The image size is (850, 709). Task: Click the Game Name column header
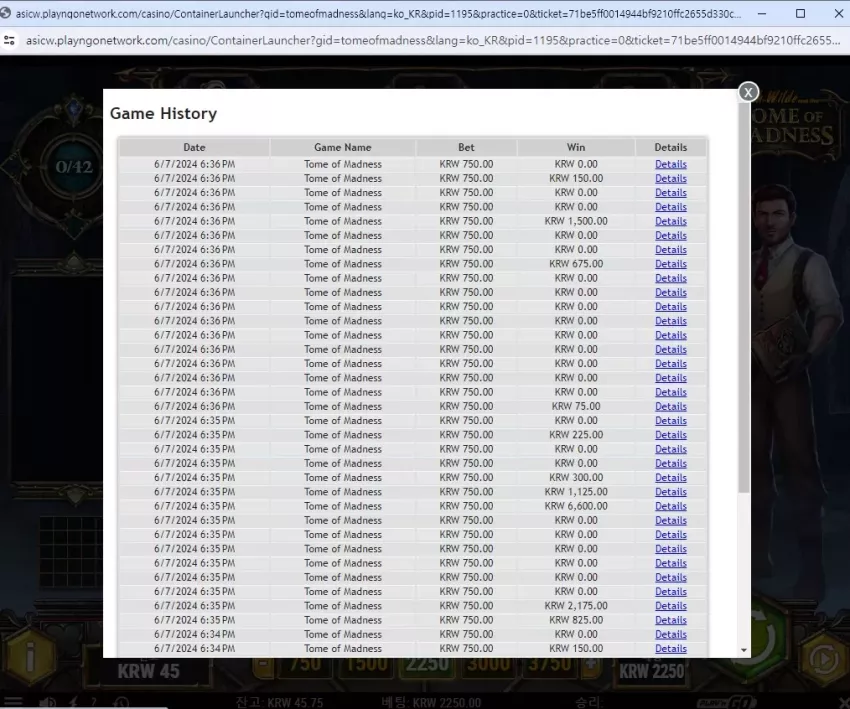point(343,147)
